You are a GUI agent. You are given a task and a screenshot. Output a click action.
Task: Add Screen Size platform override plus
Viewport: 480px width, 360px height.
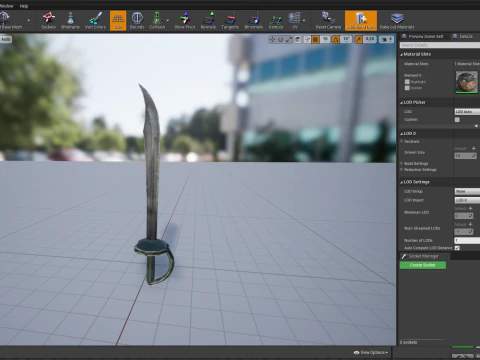coord(474,148)
